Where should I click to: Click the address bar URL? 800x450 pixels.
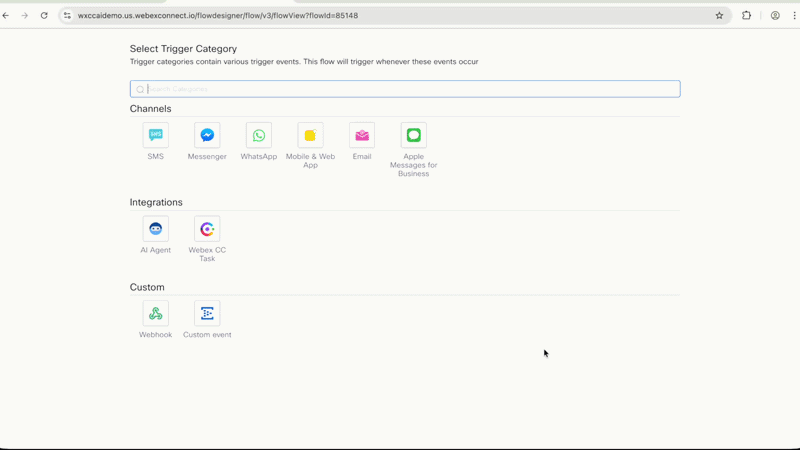[x=218, y=15]
